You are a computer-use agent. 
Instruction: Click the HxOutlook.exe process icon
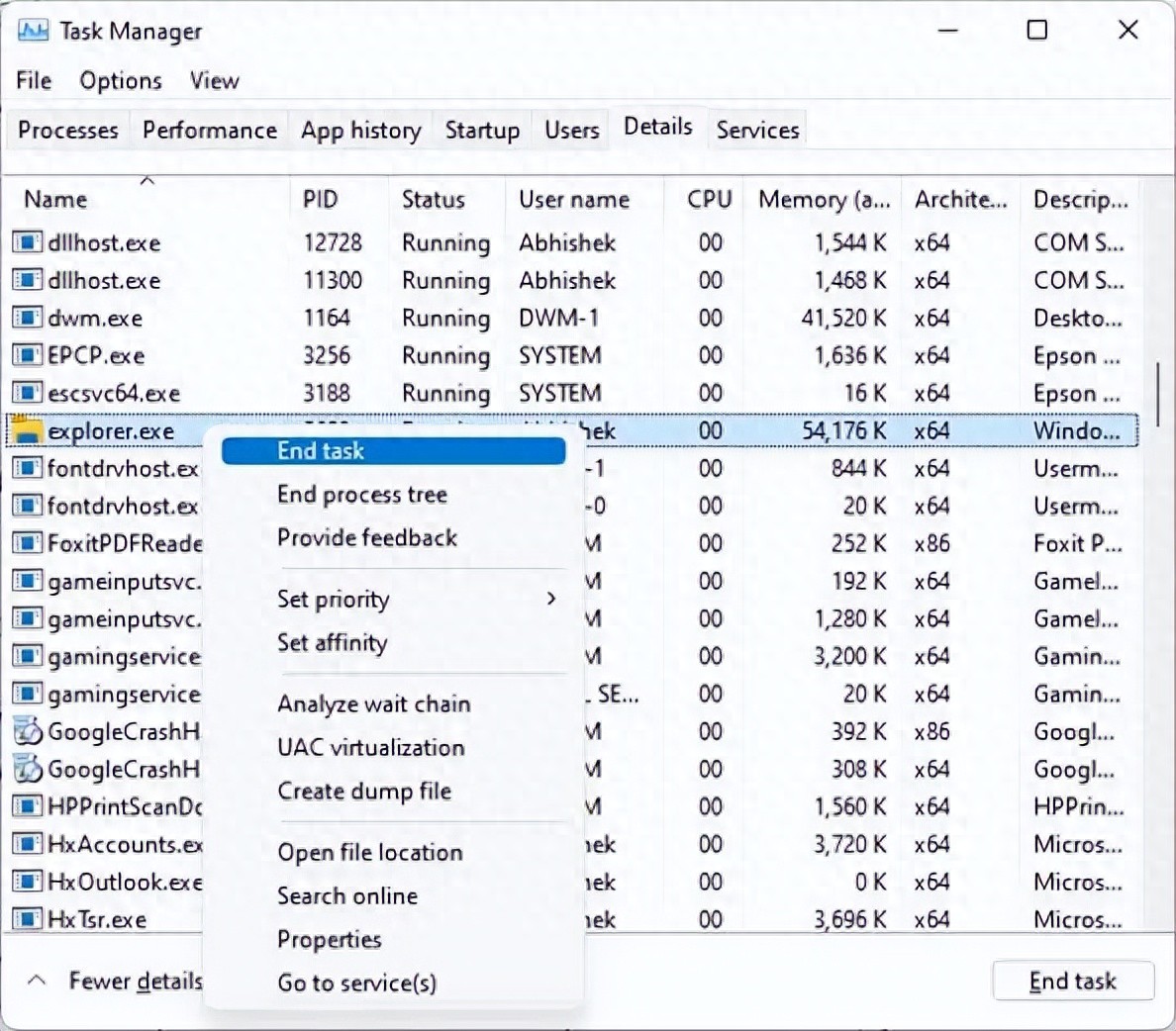pos(27,881)
